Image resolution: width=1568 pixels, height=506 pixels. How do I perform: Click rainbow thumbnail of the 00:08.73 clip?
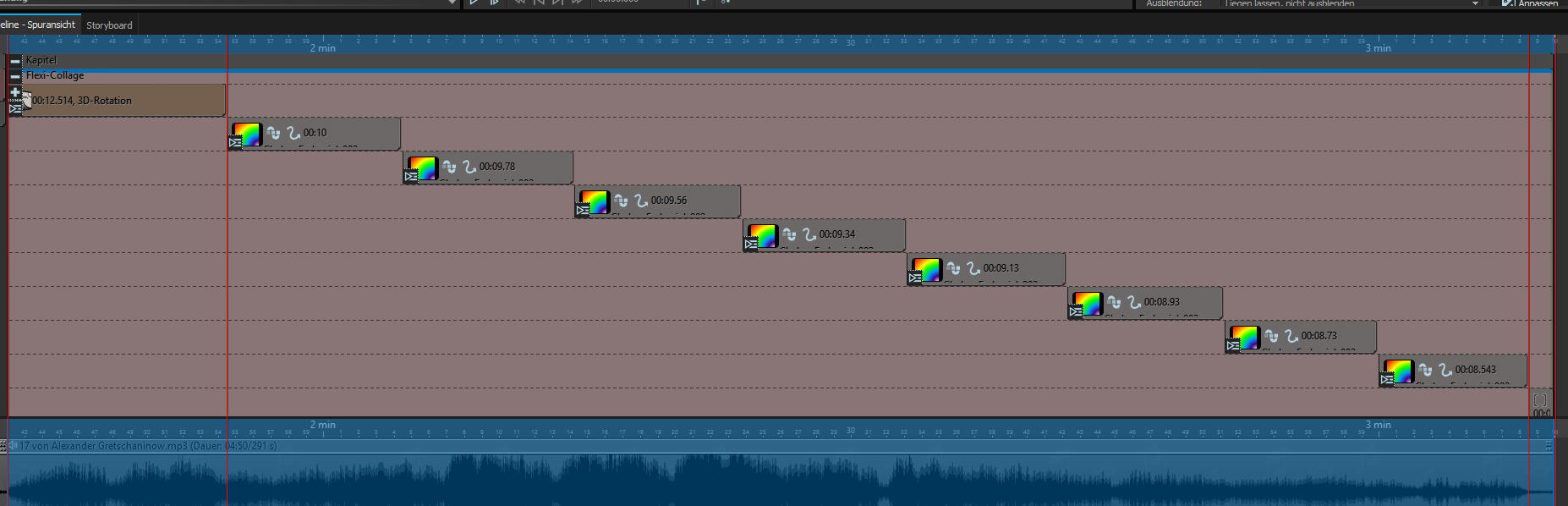point(1245,337)
